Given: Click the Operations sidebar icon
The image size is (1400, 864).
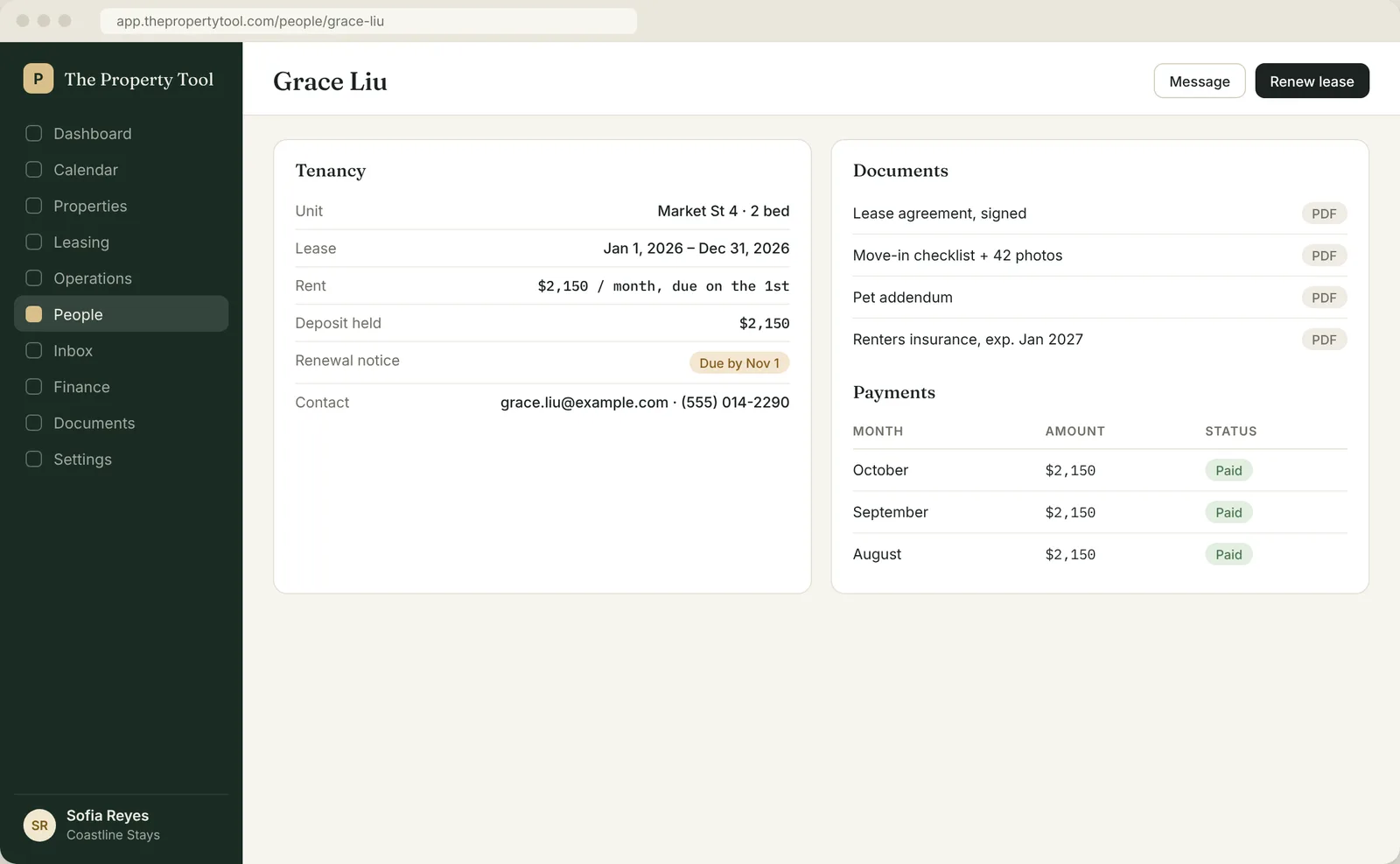Looking at the screenshot, I should [x=34, y=278].
